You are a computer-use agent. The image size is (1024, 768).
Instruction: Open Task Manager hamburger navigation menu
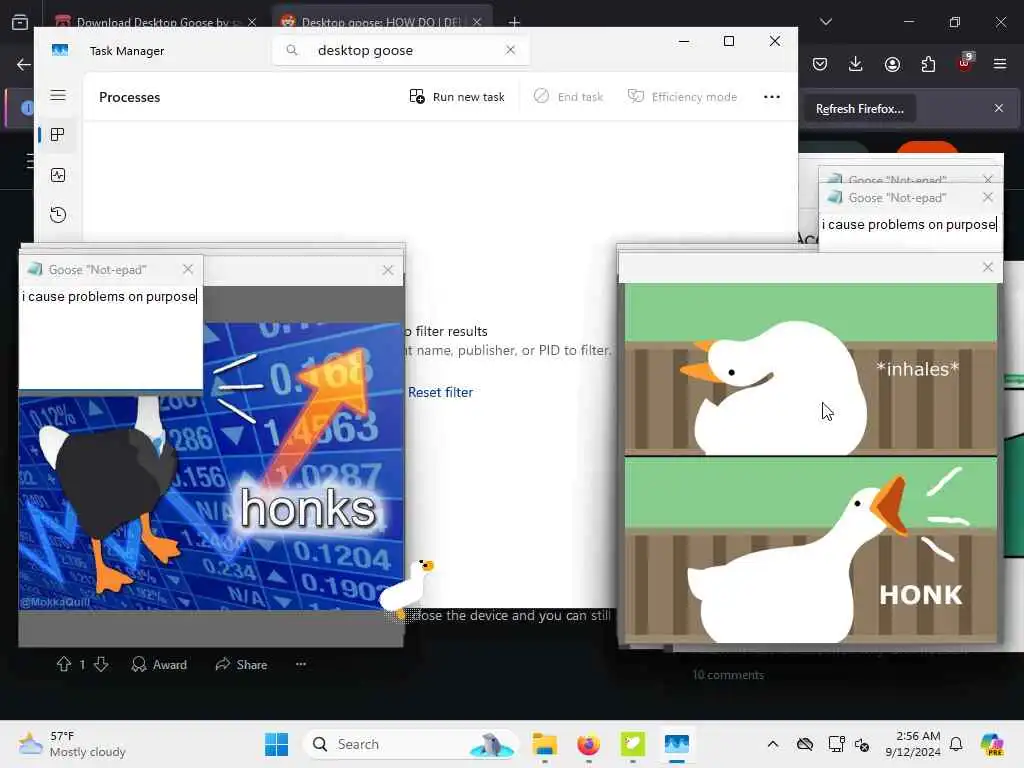click(57, 95)
